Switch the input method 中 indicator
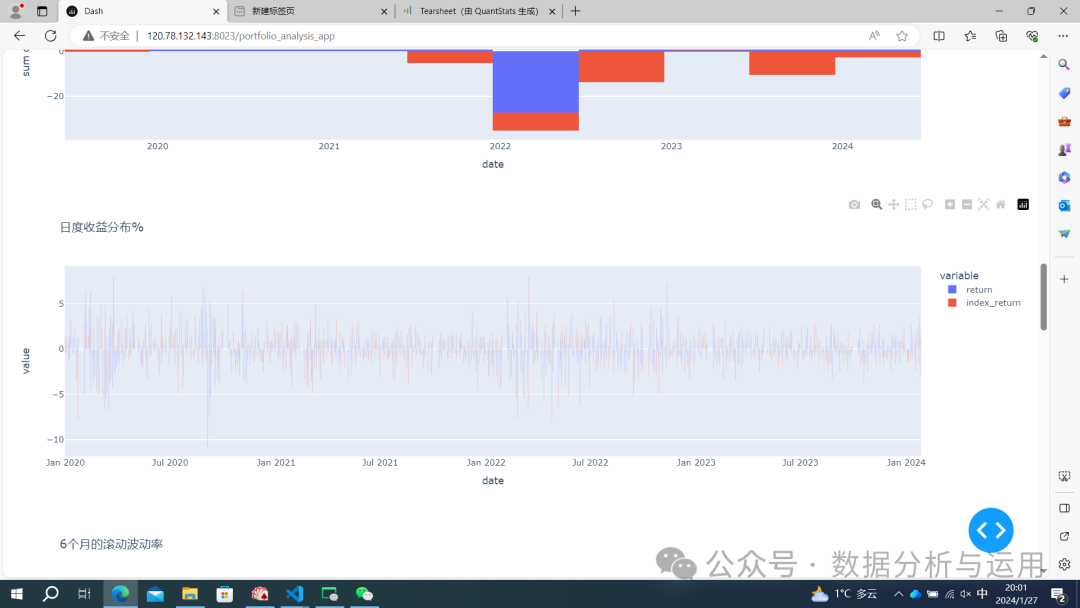Viewport: 1080px width, 608px height. click(x=982, y=594)
